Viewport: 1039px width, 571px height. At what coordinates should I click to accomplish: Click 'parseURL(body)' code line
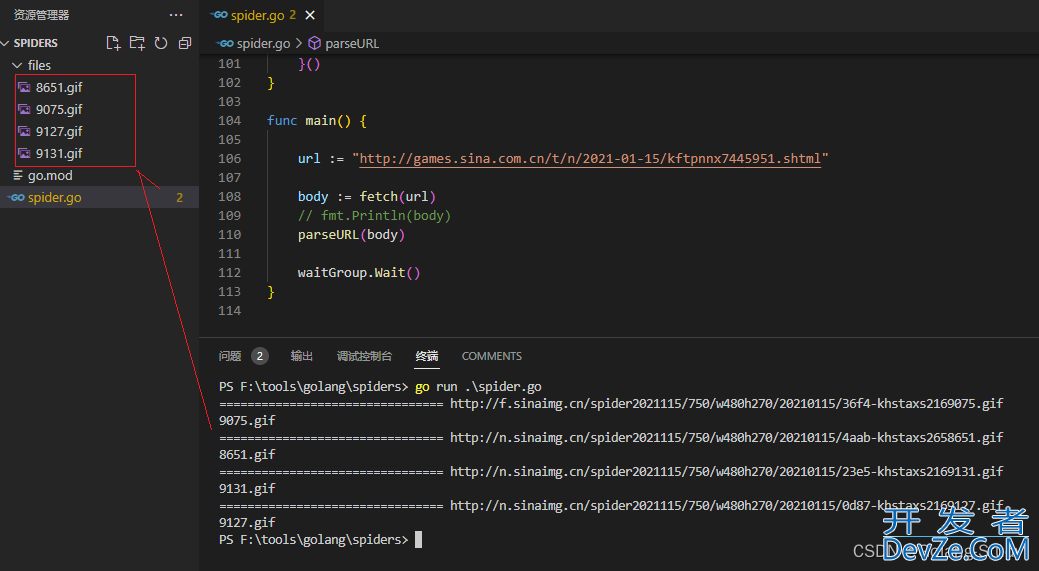tap(351, 234)
